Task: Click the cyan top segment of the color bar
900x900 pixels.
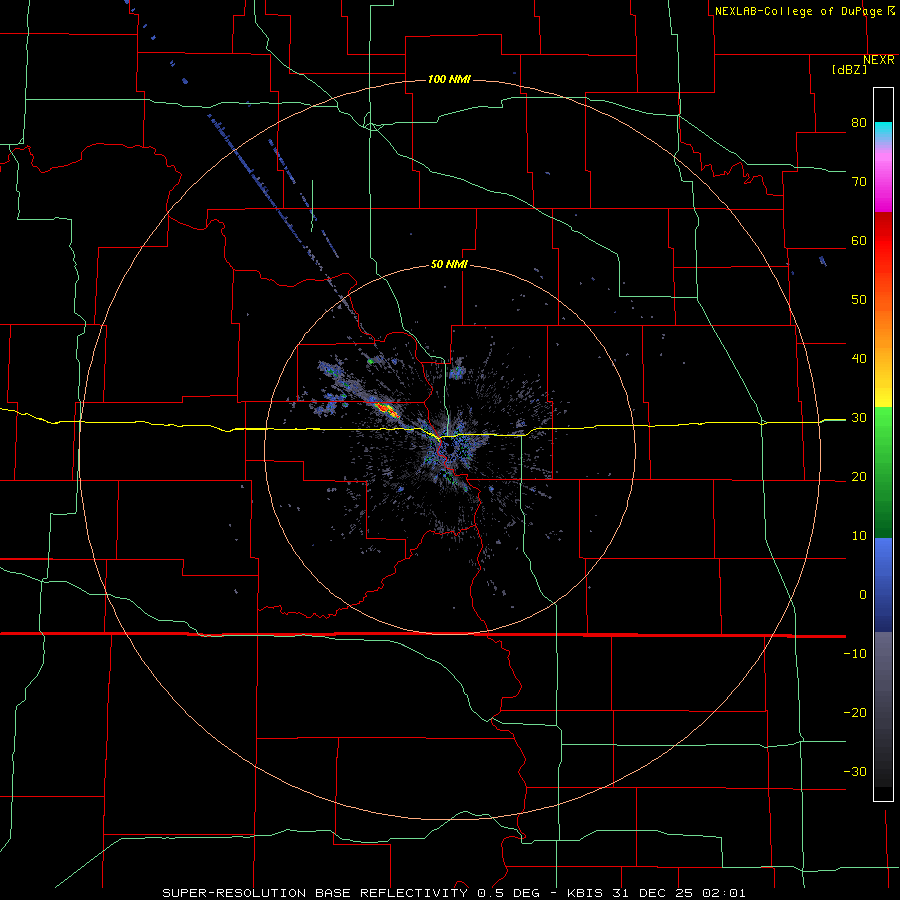Action: (883, 131)
